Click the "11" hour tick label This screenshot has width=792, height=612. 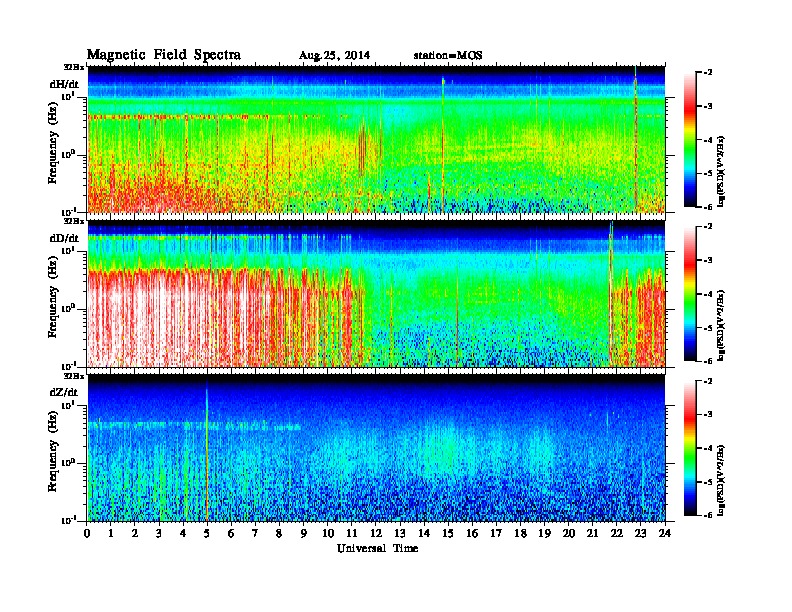pos(352,534)
